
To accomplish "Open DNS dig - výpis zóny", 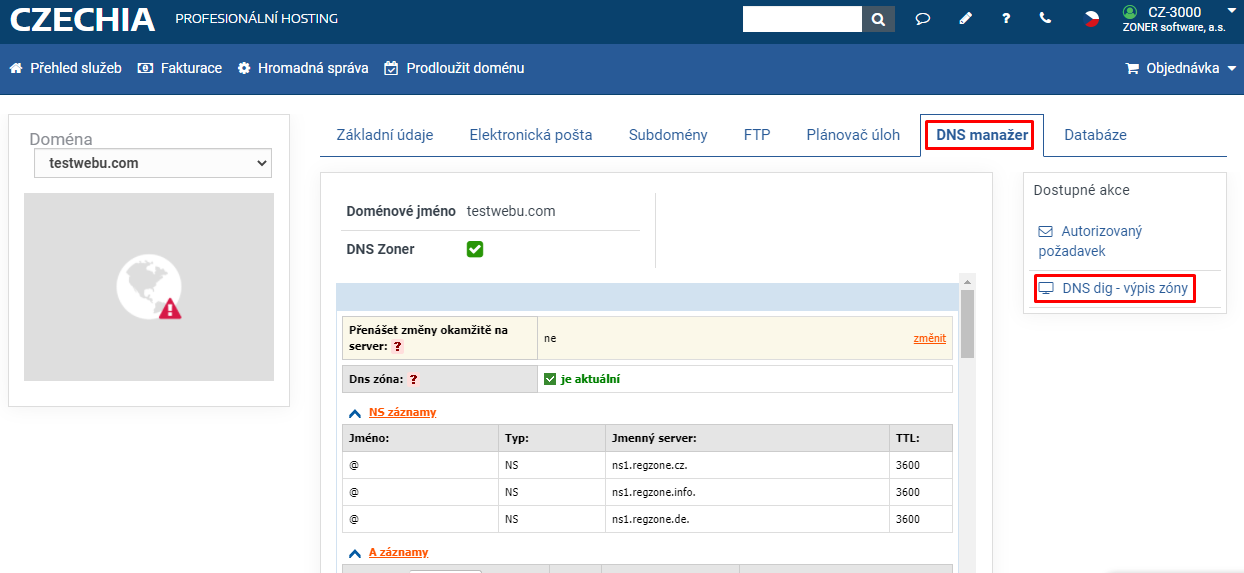I will [x=1114, y=289].
